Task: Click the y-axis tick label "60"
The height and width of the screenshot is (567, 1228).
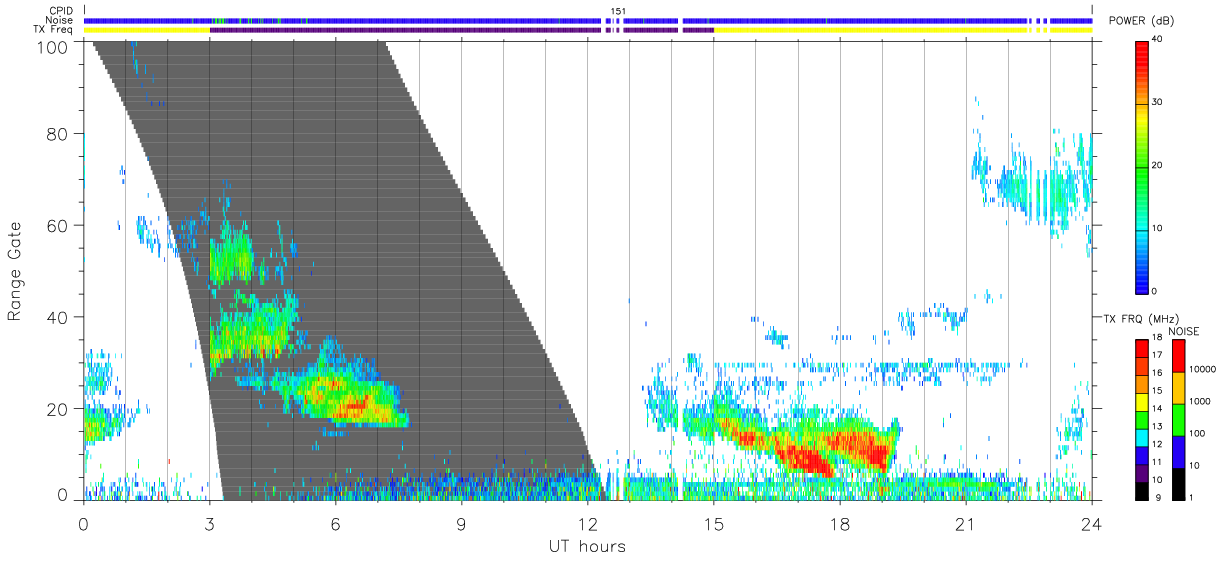Action: click(x=58, y=225)
